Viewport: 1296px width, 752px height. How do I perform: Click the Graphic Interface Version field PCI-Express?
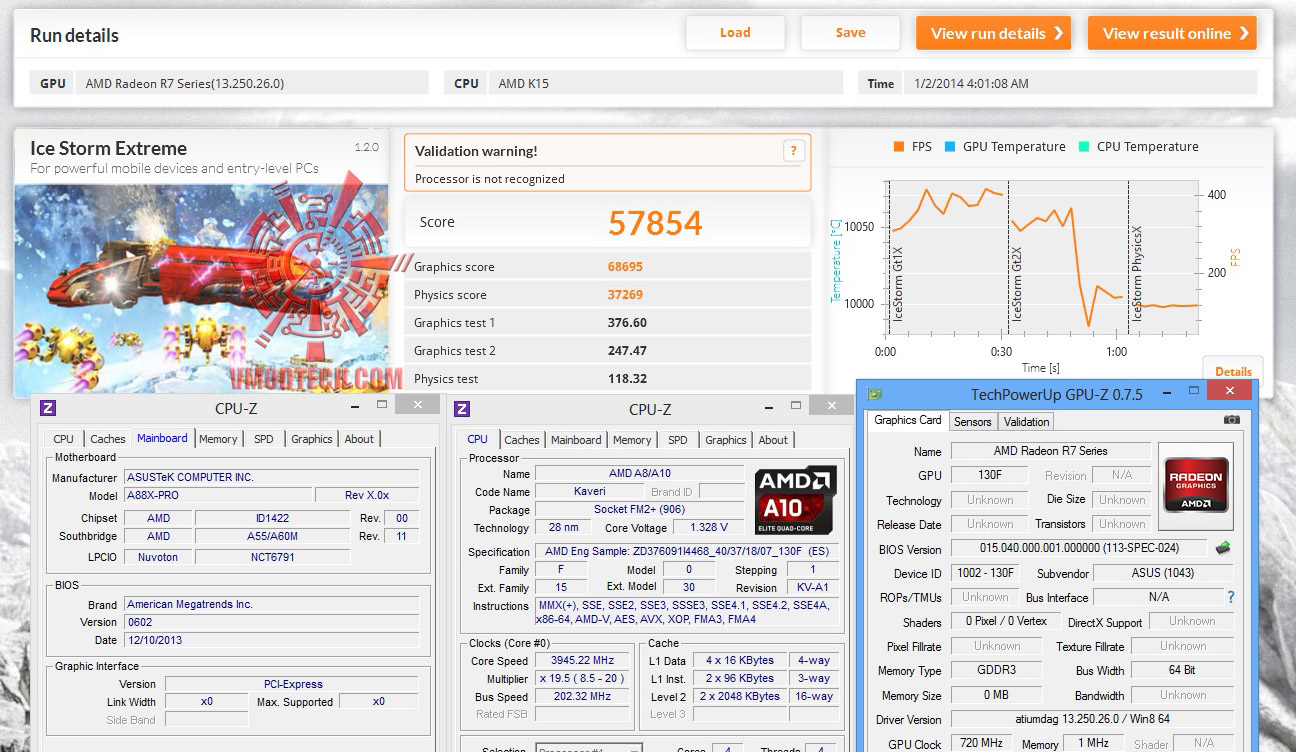[292, 685]
